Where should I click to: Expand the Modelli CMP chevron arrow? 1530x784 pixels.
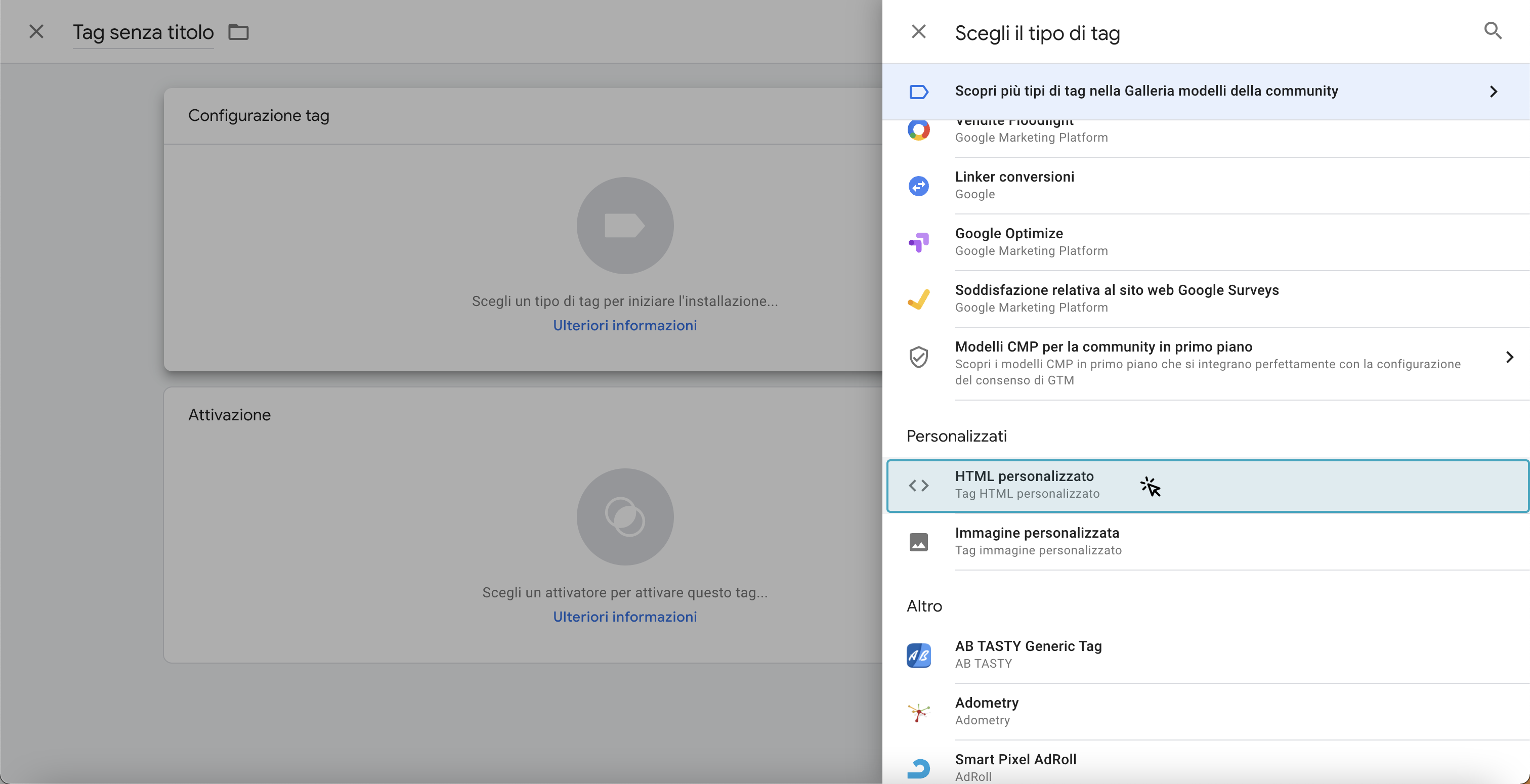(1509, 357)
